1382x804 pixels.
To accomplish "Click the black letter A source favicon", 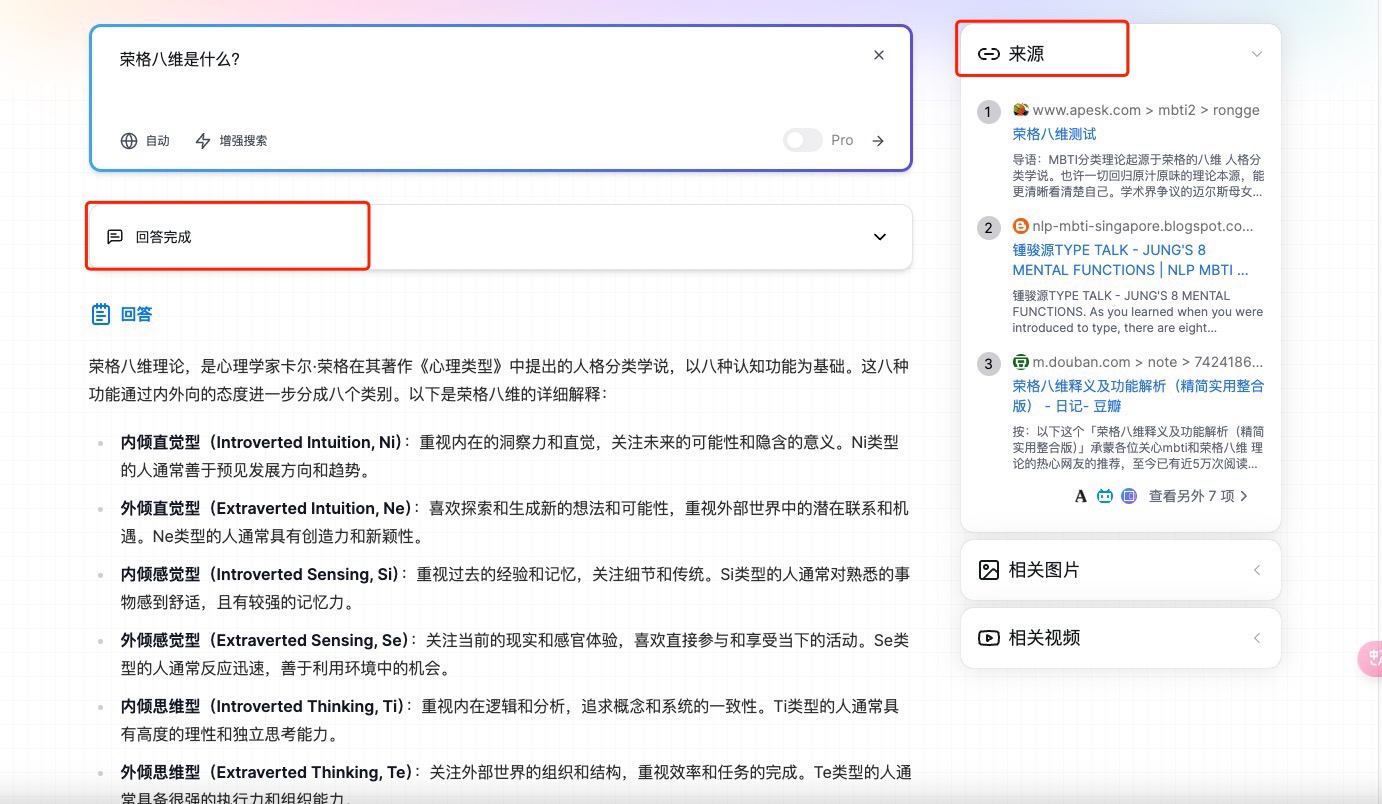I will (1080, 496).
